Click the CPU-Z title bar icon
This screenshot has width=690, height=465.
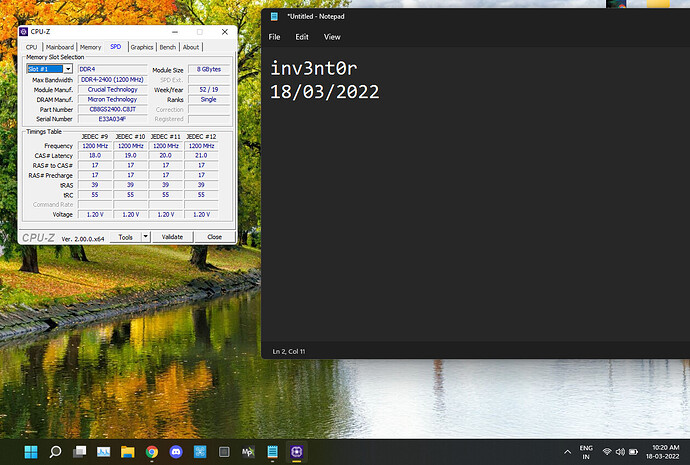(x=24, y=32)
